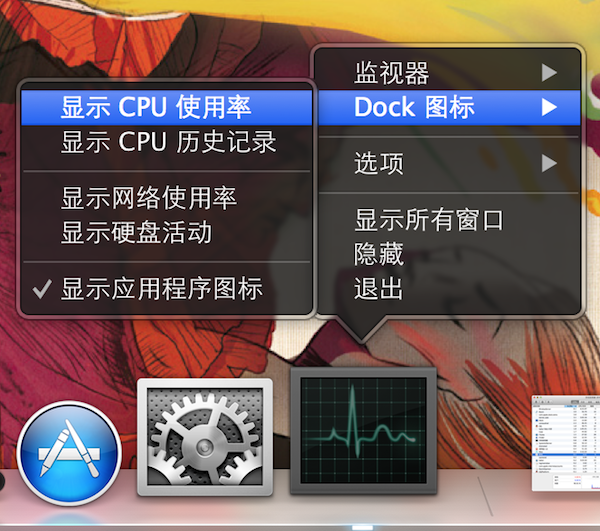Toggle checked 显示应用程序图标 option
600x531 pixels.
tap(167, 288)
